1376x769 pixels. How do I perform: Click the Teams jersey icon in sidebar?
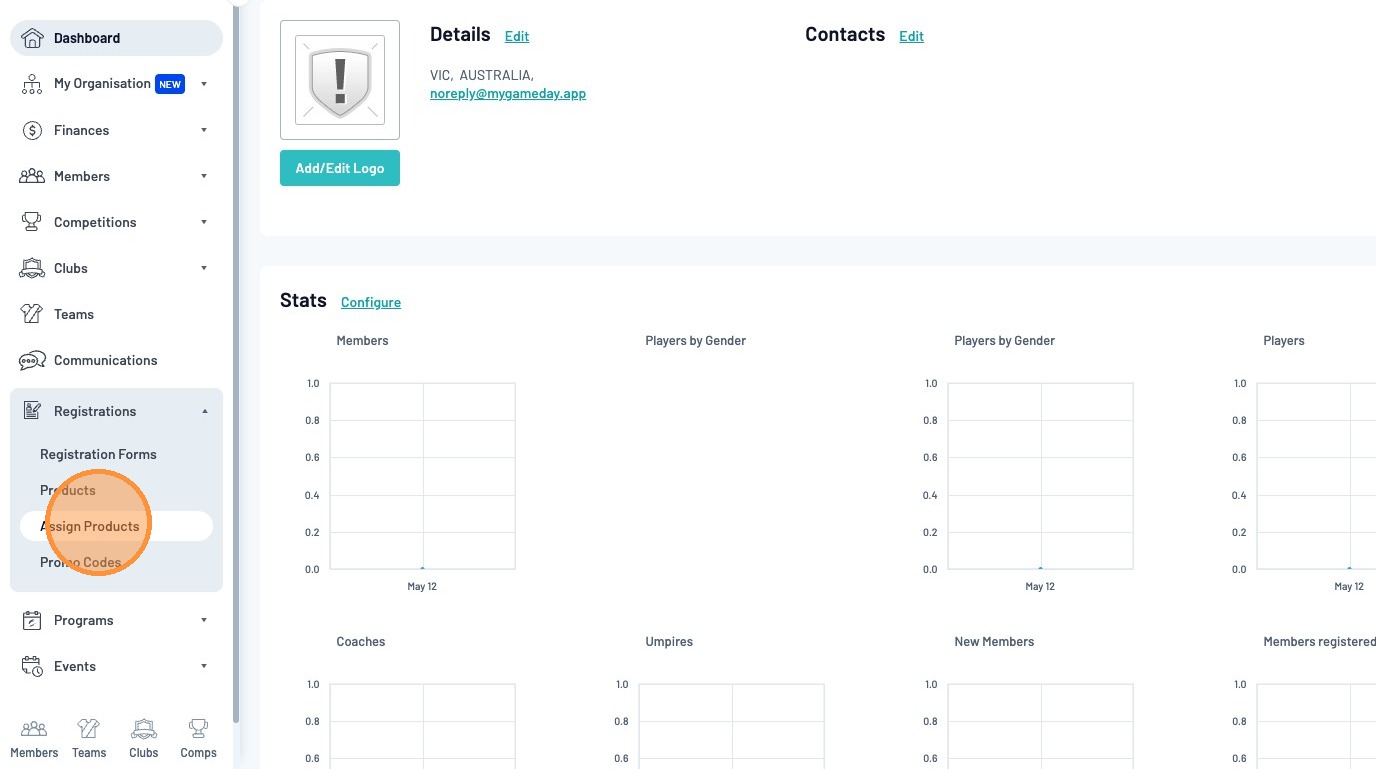coord(32,314)
